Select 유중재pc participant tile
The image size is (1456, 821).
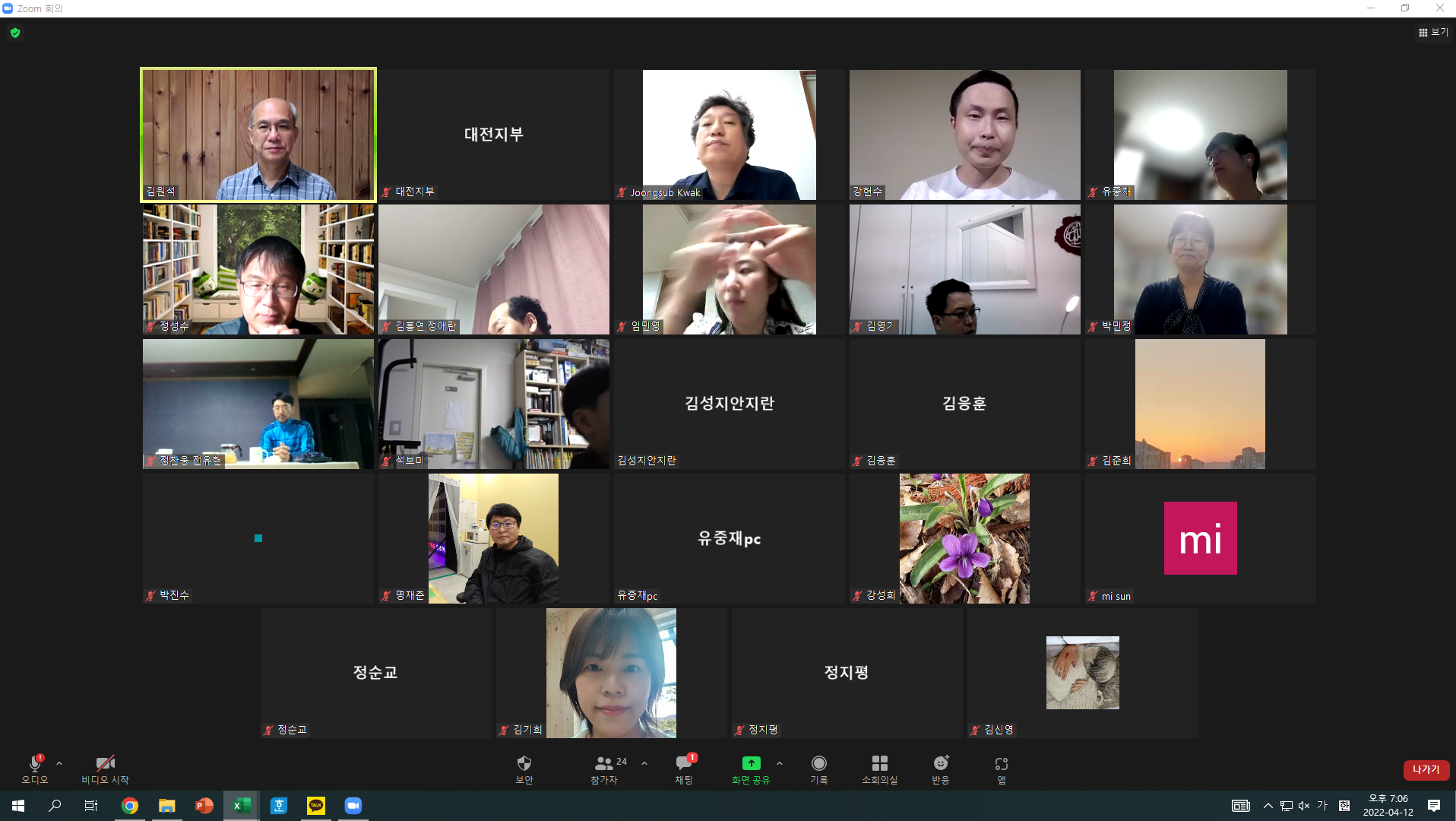(x=730, y=538)
